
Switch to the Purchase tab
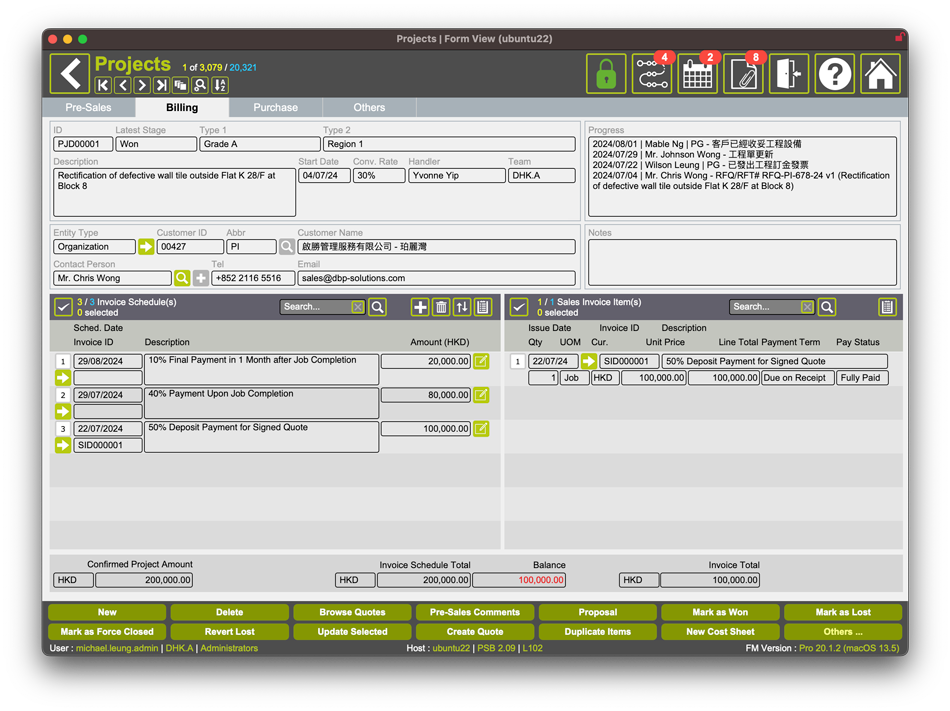(x=275, y=107)
